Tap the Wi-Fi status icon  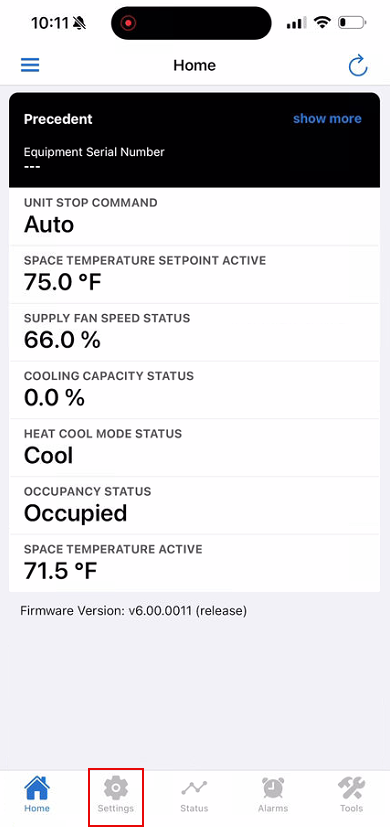pyautogui.click(x=321, y=23)
